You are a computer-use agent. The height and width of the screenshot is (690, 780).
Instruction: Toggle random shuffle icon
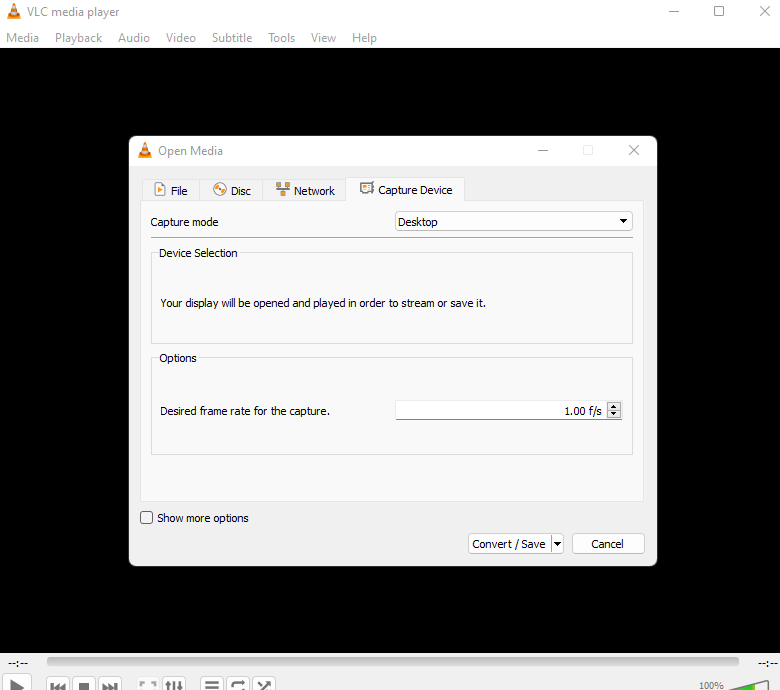(x=264, y=685)
